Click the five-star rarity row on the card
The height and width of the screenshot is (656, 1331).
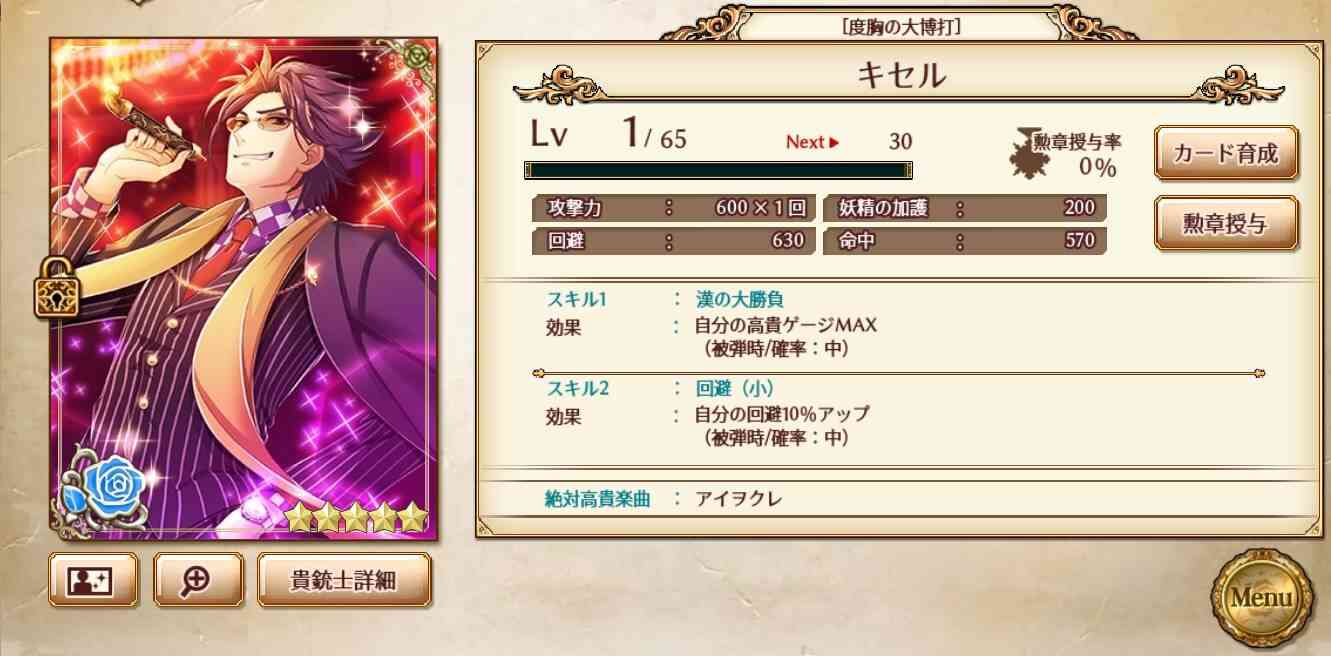tap(356, 517)
